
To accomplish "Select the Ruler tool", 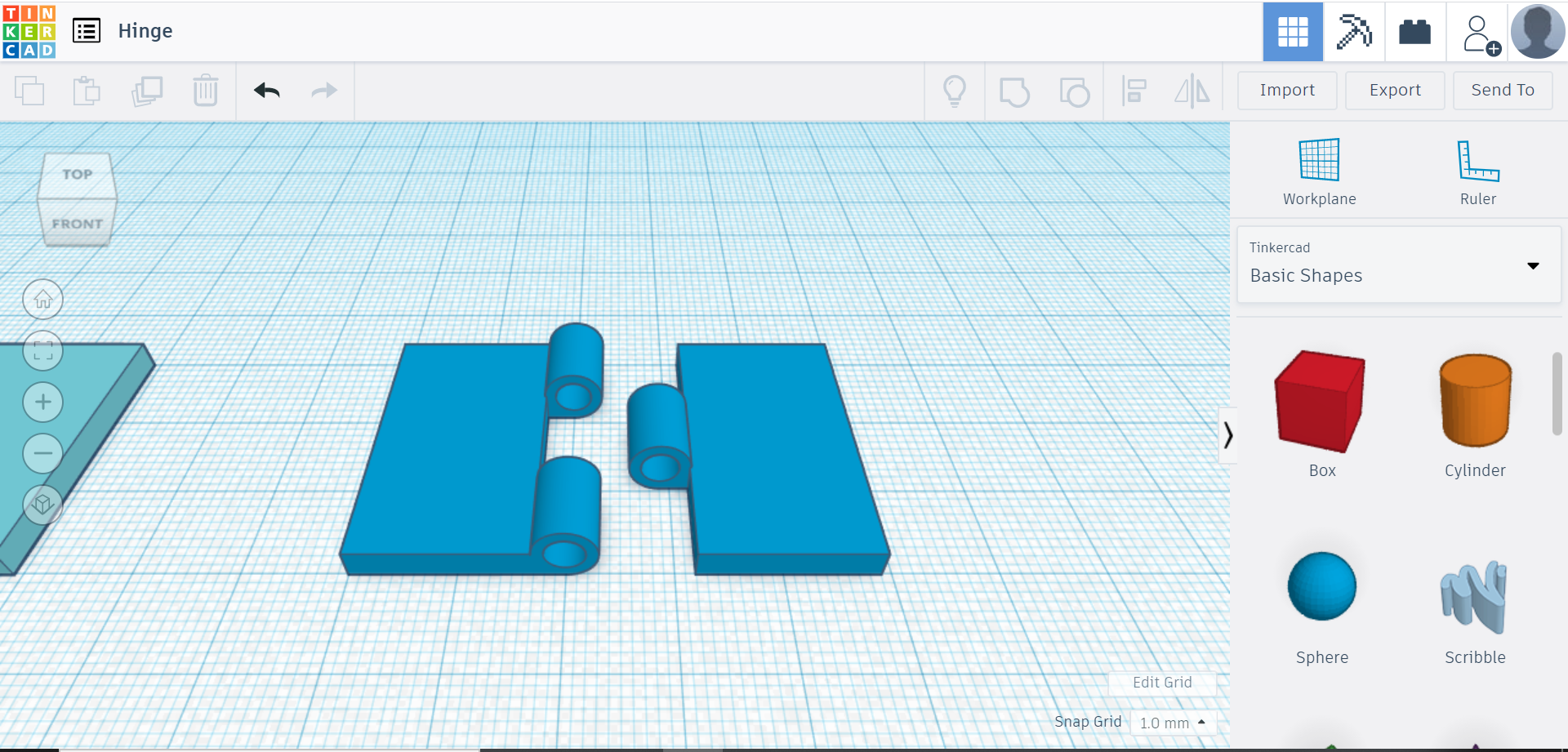I will (x=1477, y=167).
